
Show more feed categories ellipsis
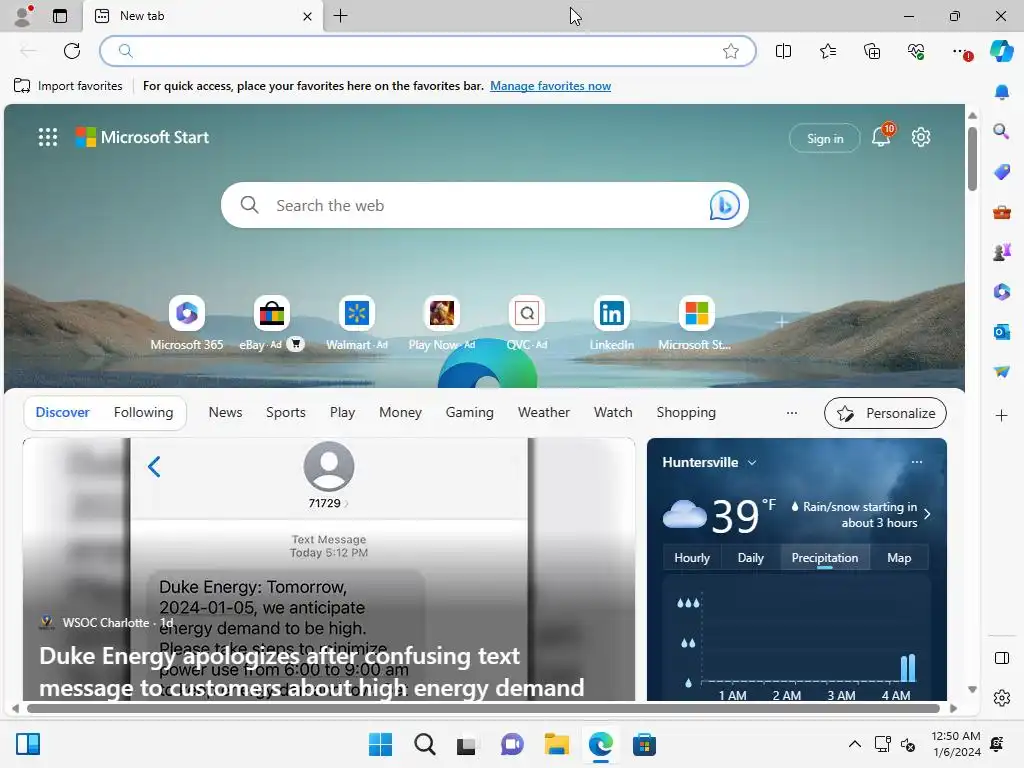[792, 413]
